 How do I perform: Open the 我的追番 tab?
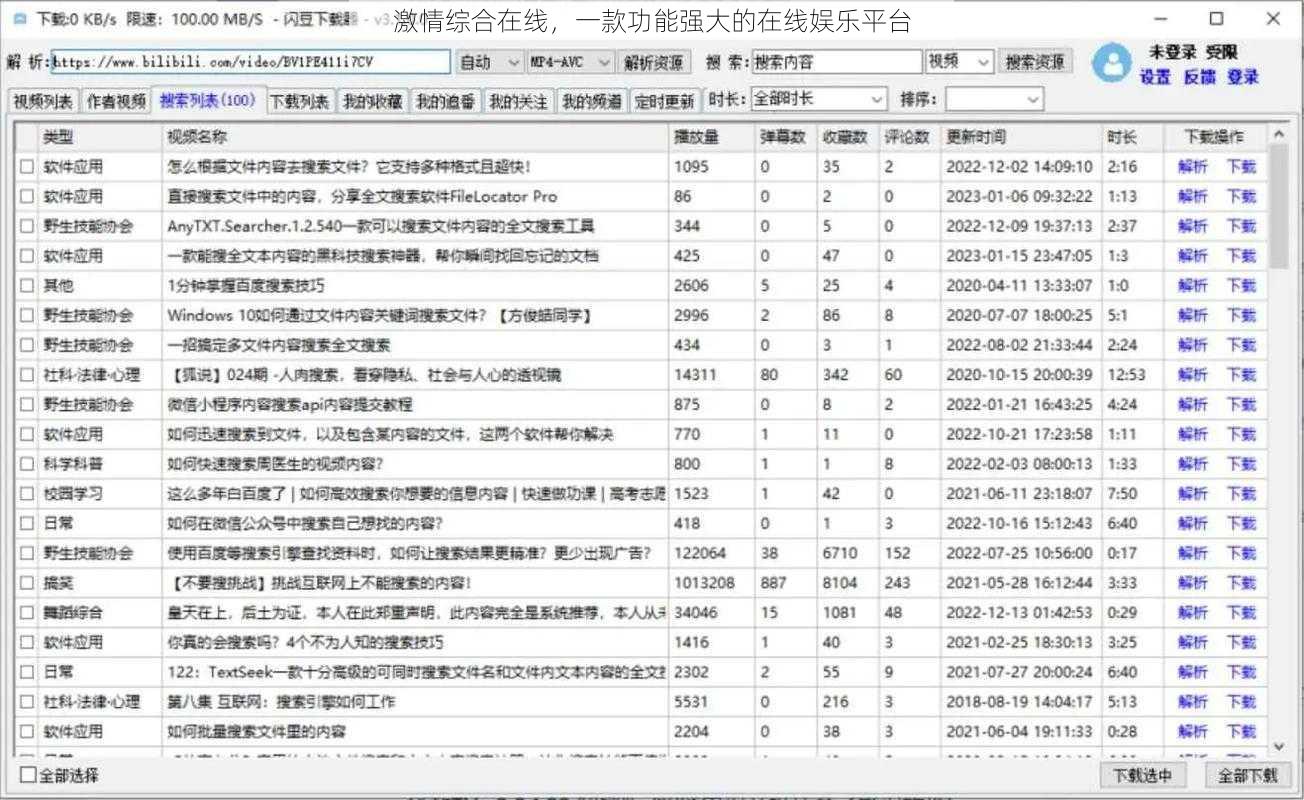click(445, 101)
